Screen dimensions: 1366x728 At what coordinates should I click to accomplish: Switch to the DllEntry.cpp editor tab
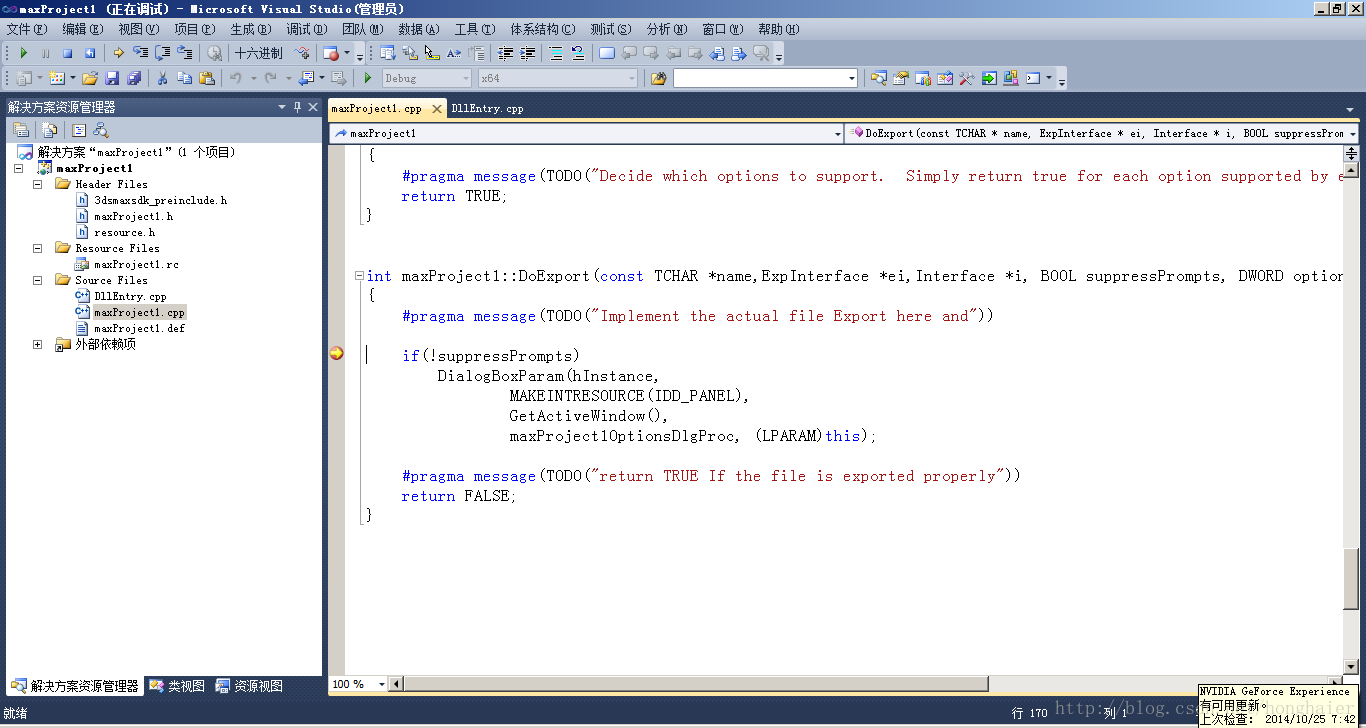point(487,108)
